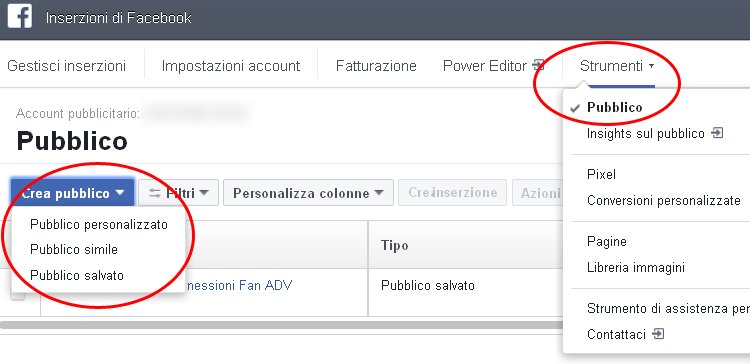This screenshot has height=364, width=750.
Task: Select the Pubblico simile option
Action: click(74, 250)
